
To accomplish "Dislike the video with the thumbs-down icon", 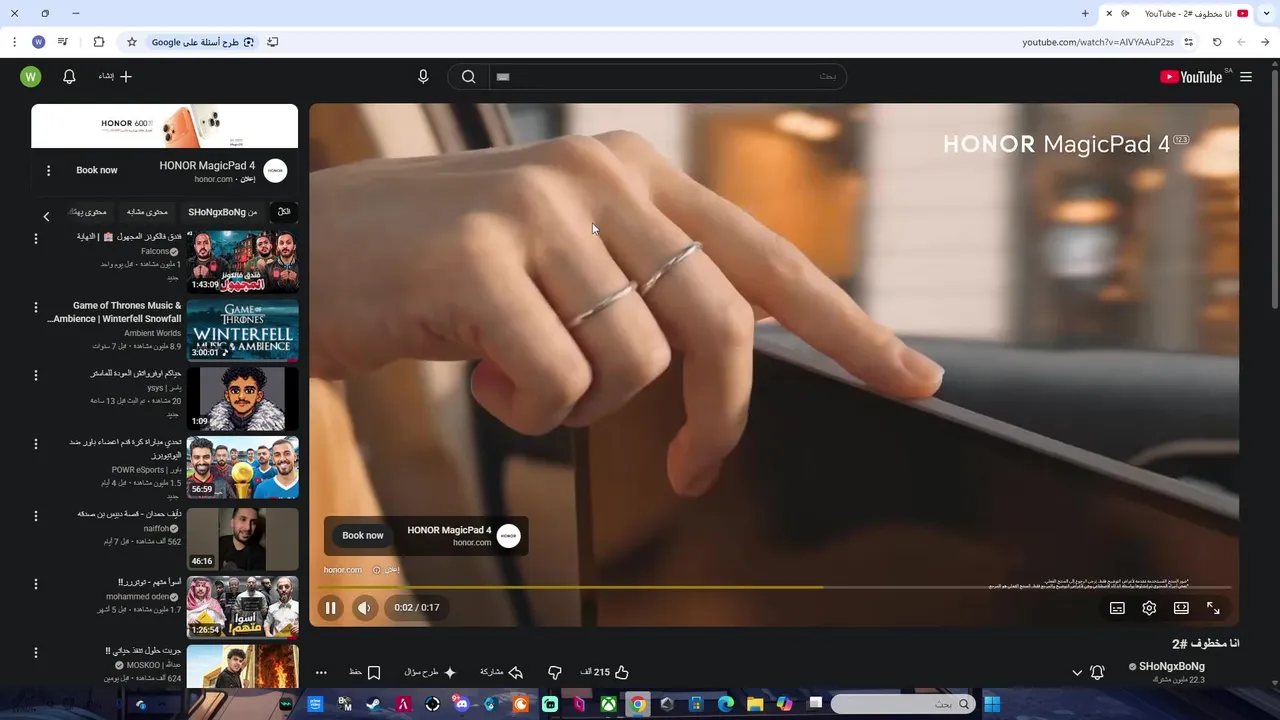I will click(555, 673).
